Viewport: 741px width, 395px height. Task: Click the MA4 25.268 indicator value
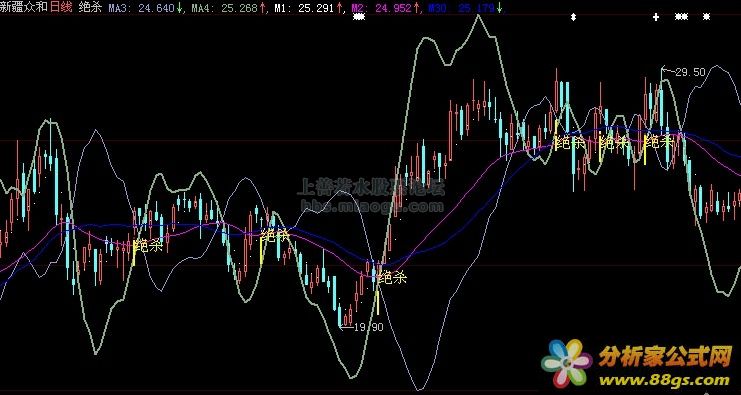[229, 8]
